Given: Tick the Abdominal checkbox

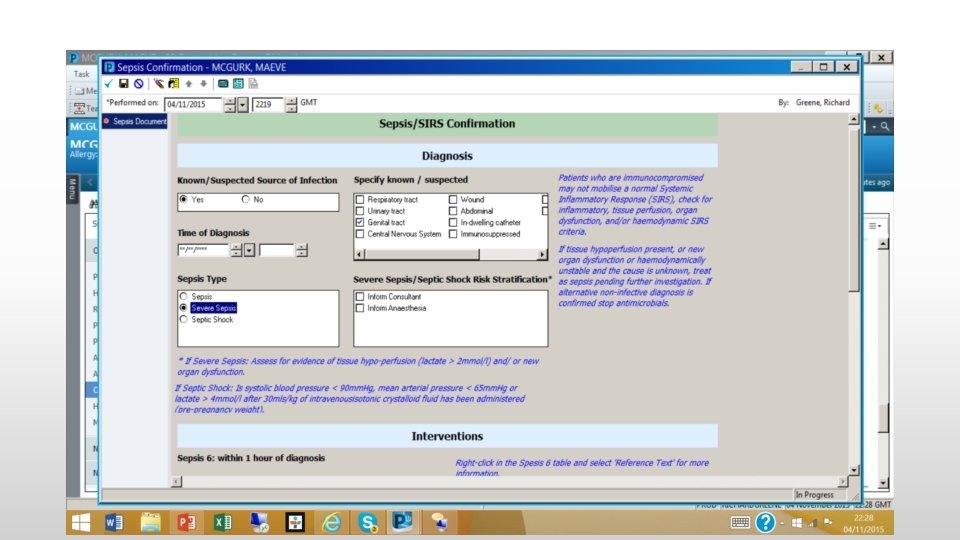Looking at the screenshot, I should (453, 211).
